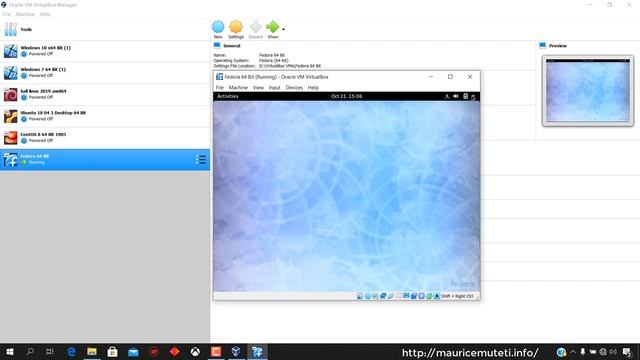Select the Kali Linux 2019 amd64 VM
This screenshot has height=360, width=640.
click(x=105, y=94)
